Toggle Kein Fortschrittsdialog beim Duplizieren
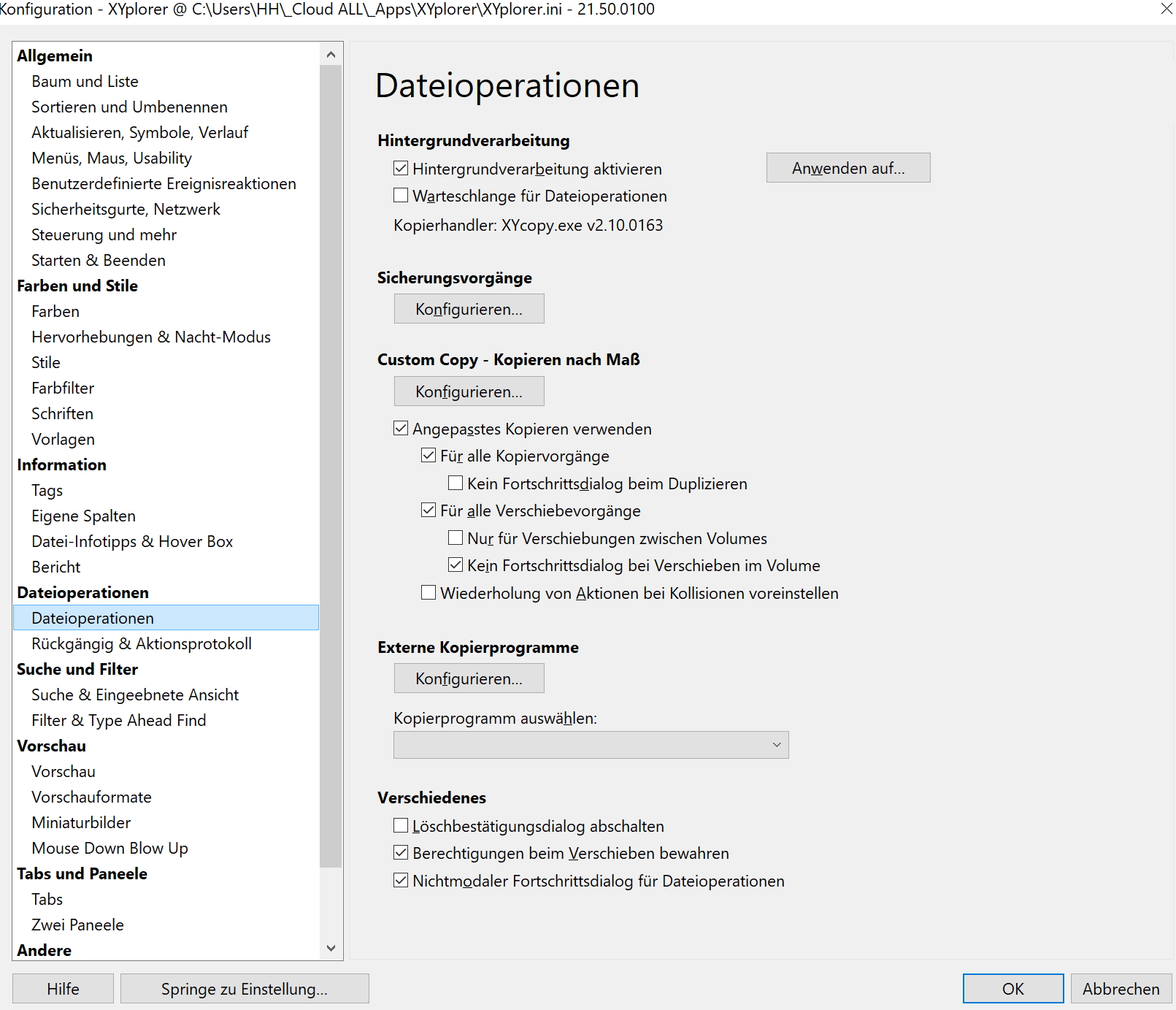The width and height of the screenshot is (1176, 1010). coord(456,483)
